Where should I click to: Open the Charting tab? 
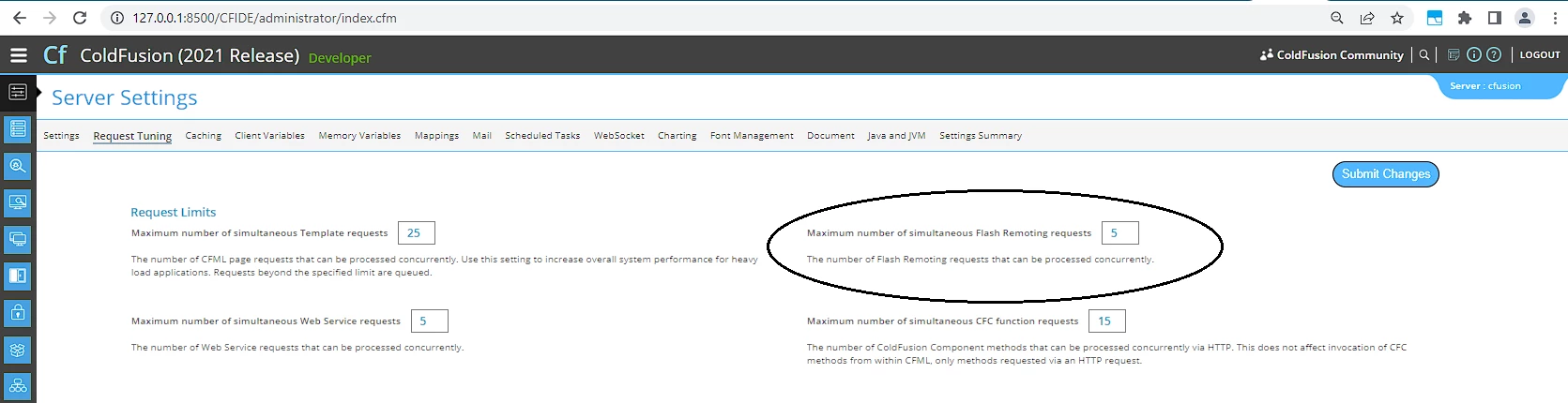click(677, 136)
